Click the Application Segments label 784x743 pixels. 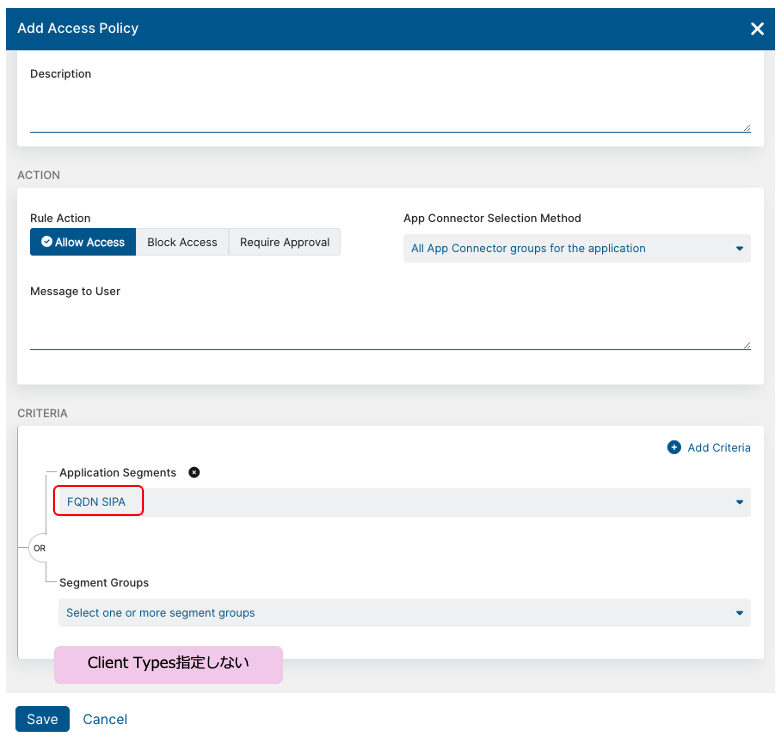pos(118,472)
